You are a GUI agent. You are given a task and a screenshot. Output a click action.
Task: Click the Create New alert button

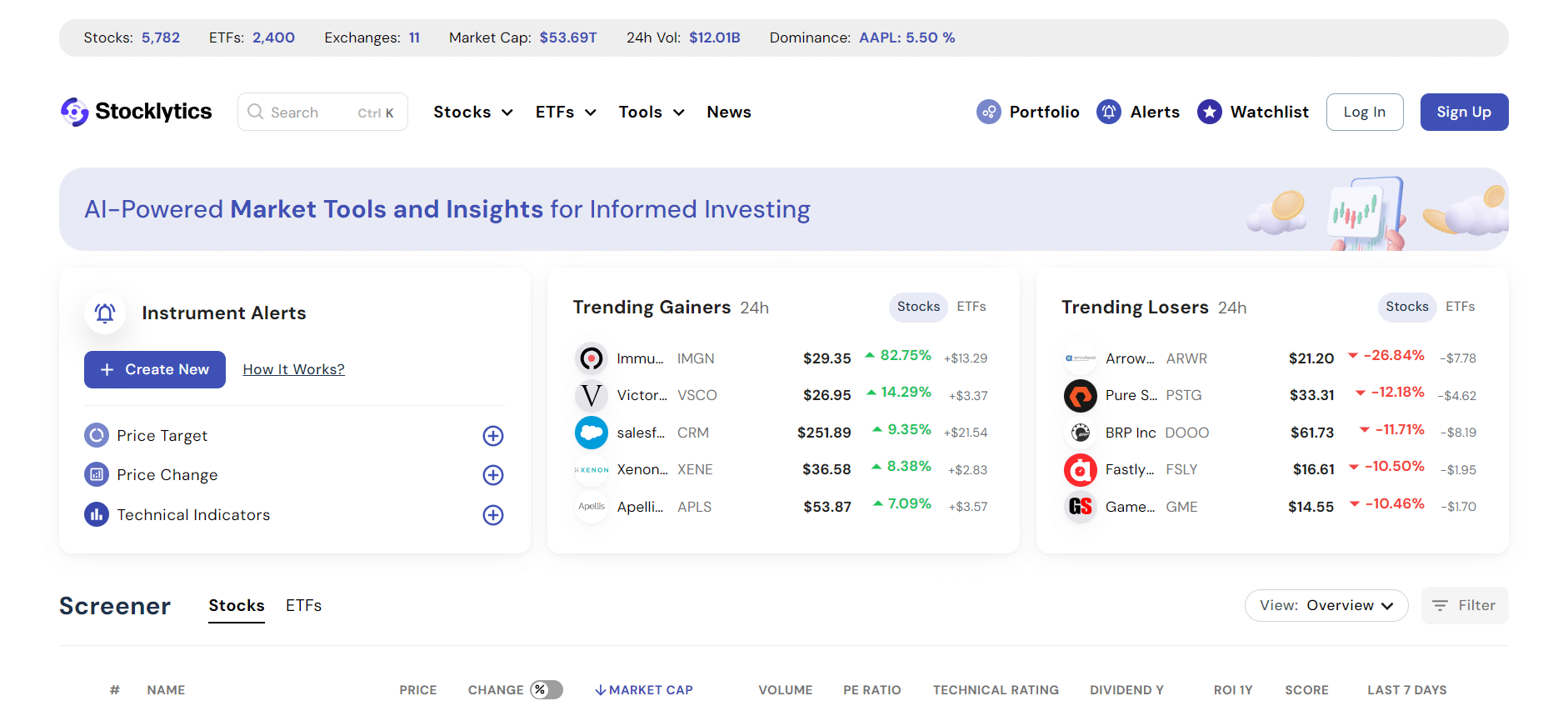155,370
